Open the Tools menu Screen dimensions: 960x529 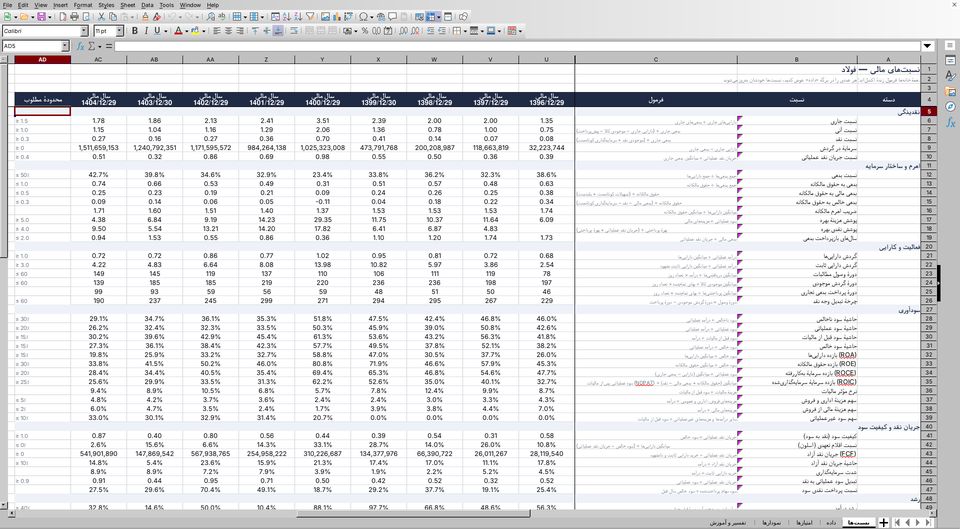click(x=167, y=5)
